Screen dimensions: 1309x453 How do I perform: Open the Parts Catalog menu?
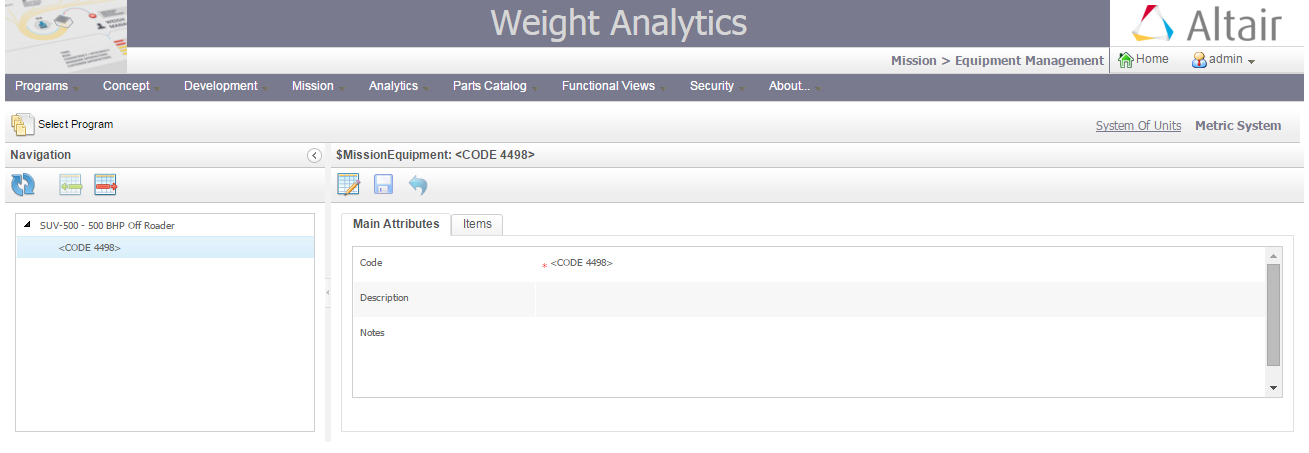click(x=495, y=86)
